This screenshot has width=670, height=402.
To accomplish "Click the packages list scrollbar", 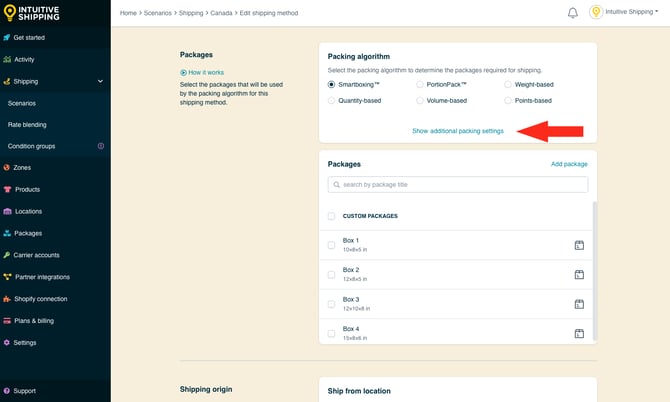I will point(594,271).
